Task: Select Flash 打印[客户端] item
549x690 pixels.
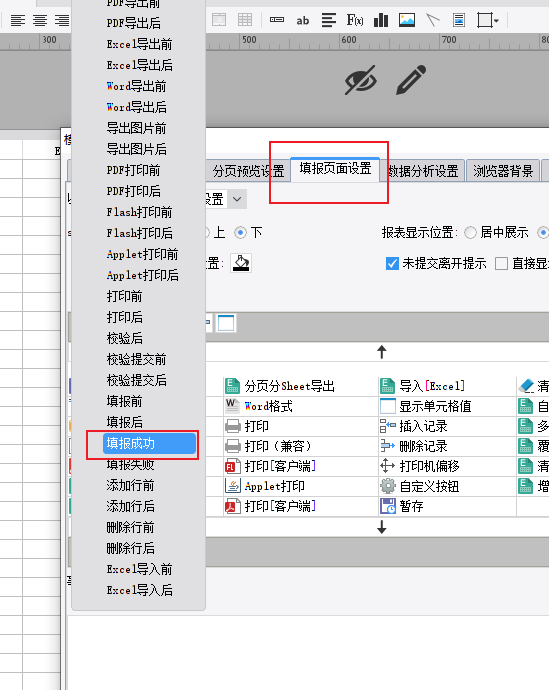Action: coord(270,466)
